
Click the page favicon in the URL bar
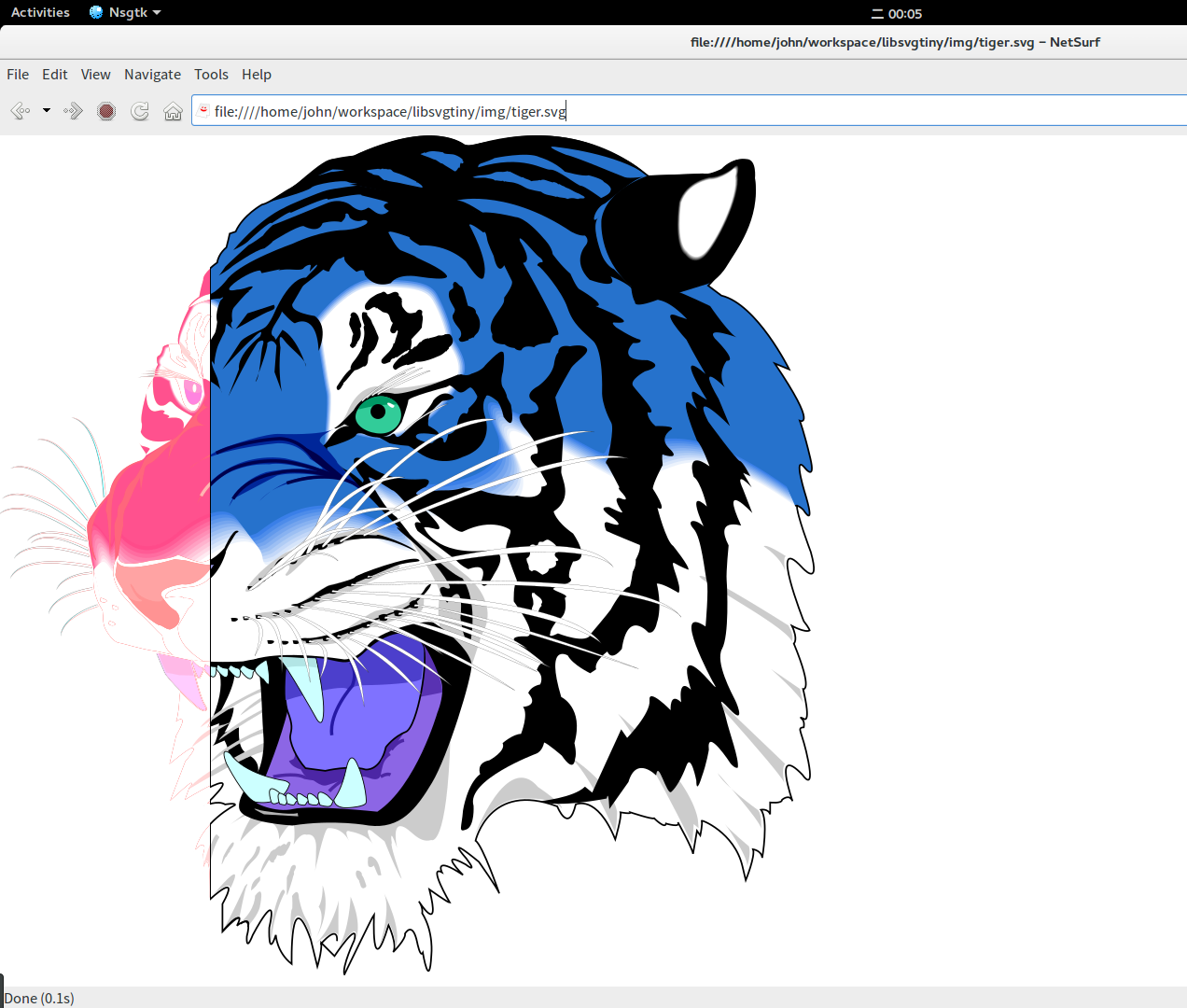pos(203,111)
